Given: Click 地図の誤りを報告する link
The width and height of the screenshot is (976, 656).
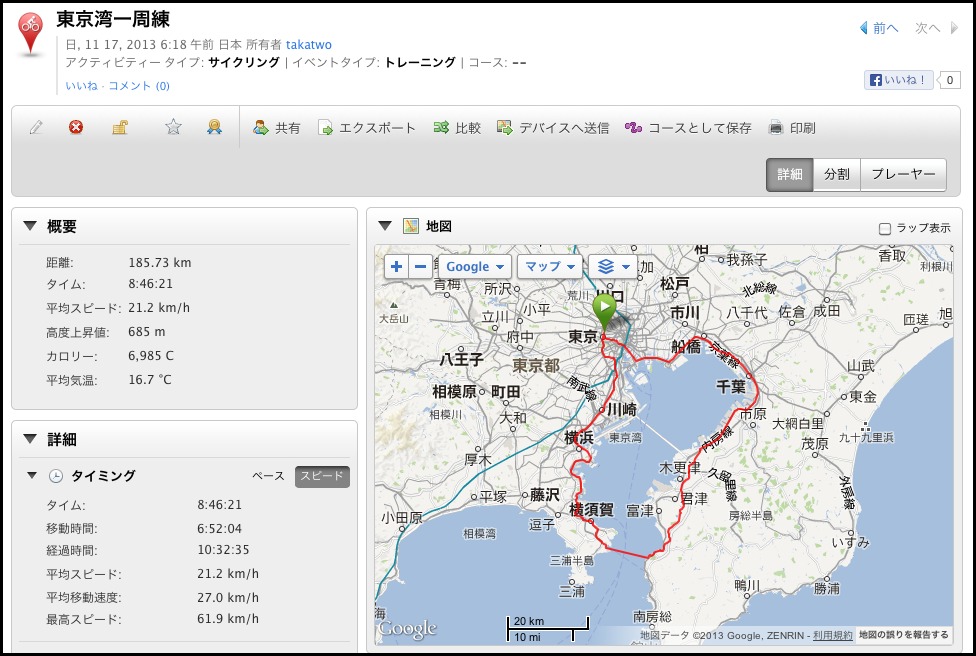Looking at the screenshot, I should click(904, 635).
